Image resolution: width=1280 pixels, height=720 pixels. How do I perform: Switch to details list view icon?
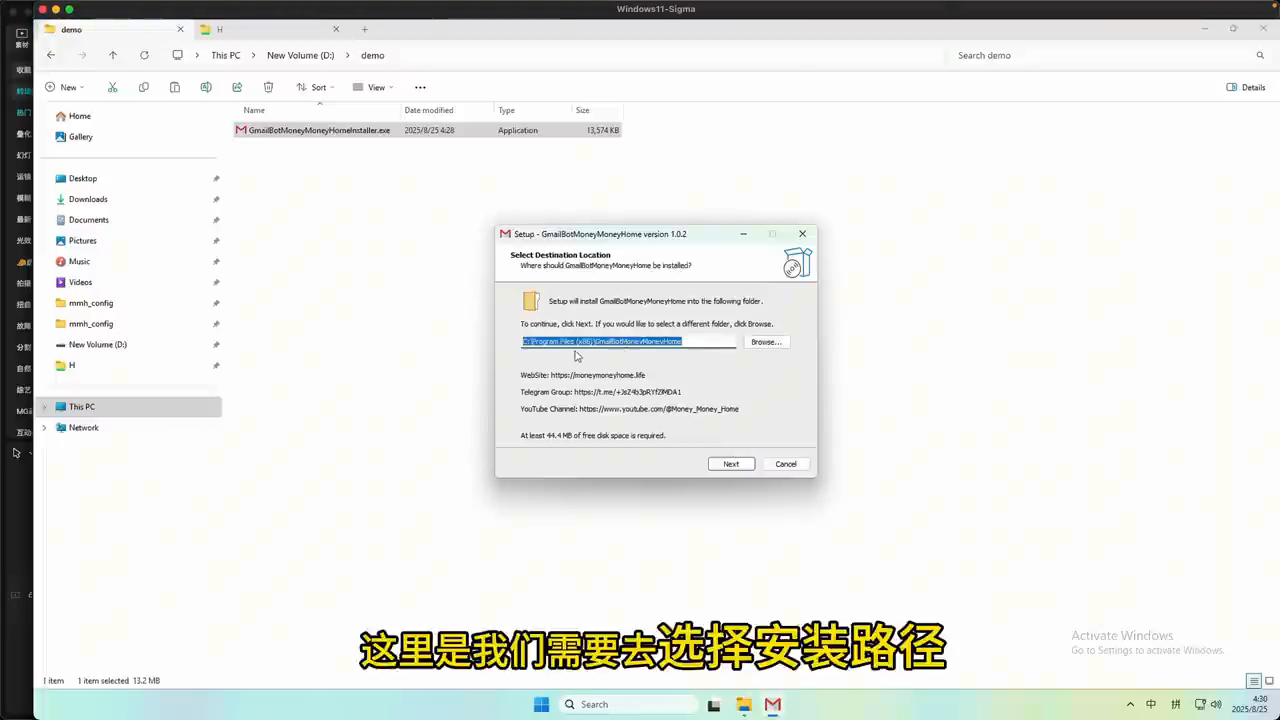[x=1253, y=681]
